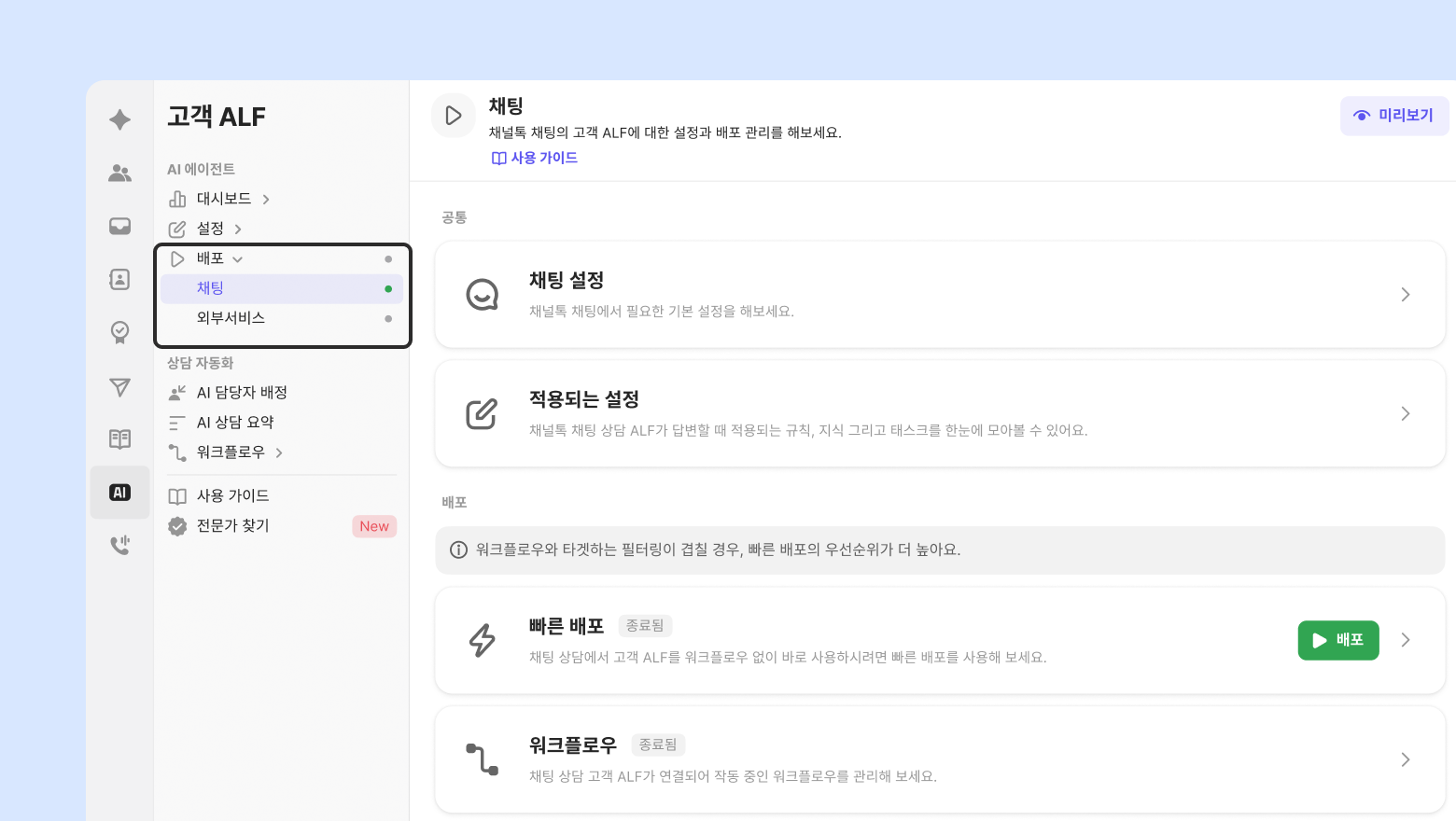Viewport: 1456px width, 821px height.
Task: Open the 사용 가이드 link under the header
Action: click(x=535, y=158)
